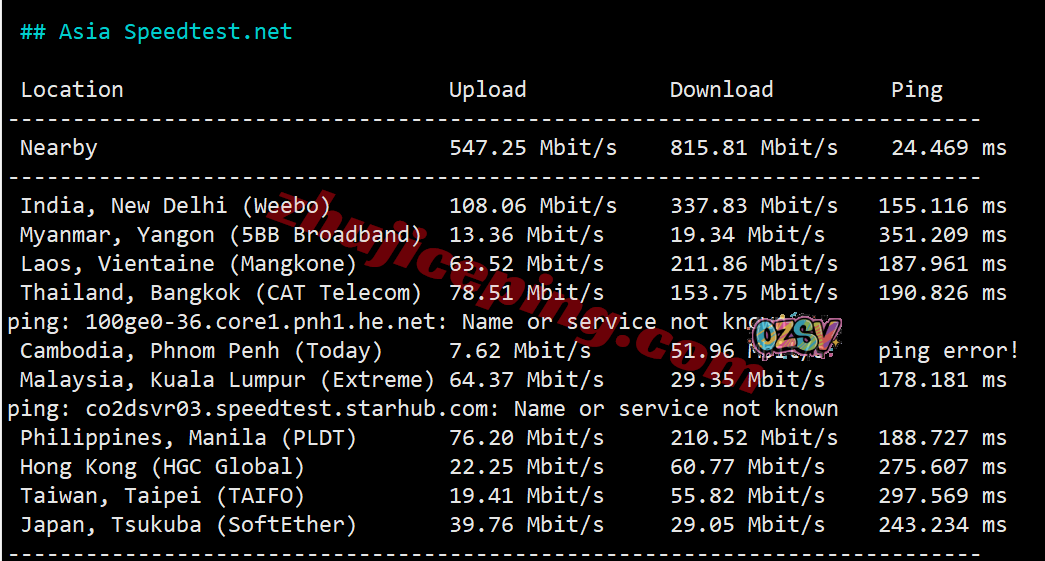Screen dimensions: 1045x561
Task: Click the 'ping error!' text
Action: tap(948, 351)
